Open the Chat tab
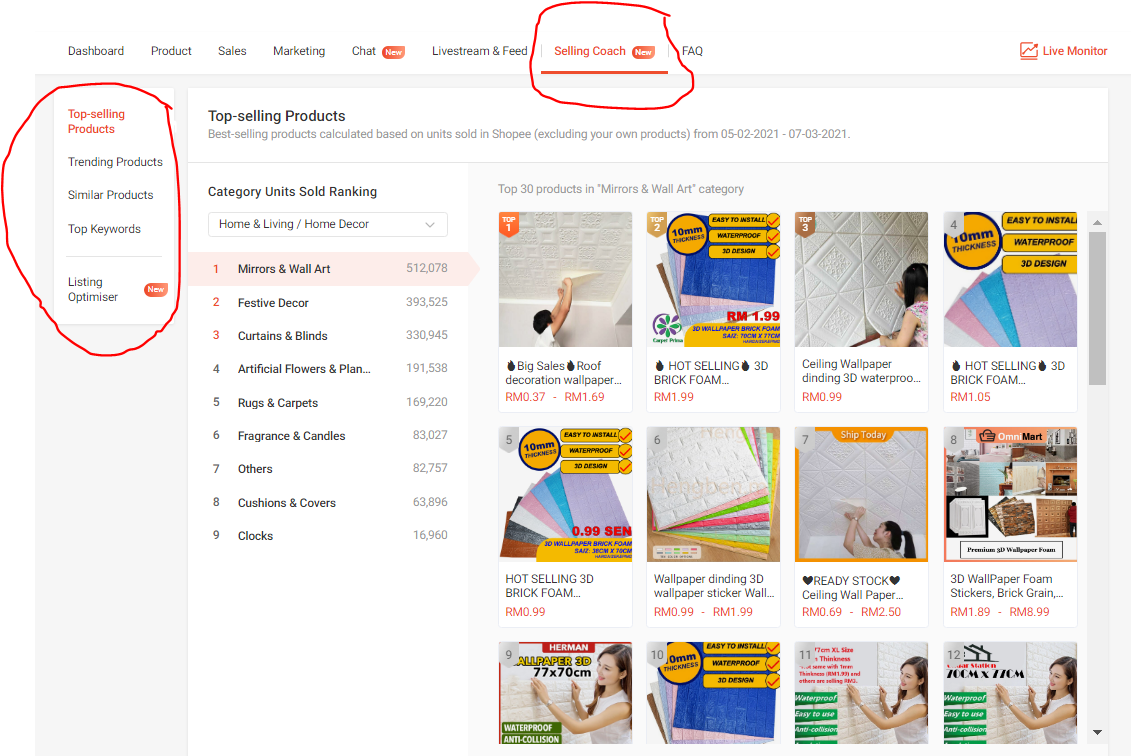 [364, 51]
